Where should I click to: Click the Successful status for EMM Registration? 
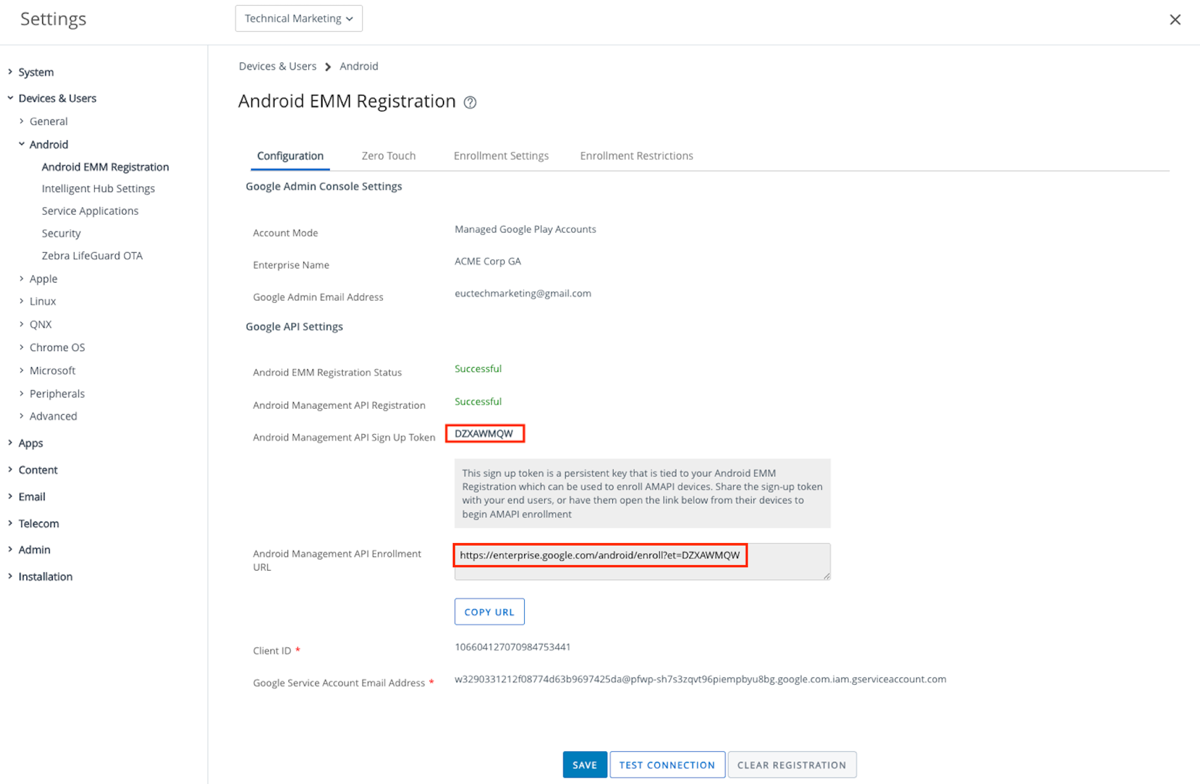coord(478,369)
